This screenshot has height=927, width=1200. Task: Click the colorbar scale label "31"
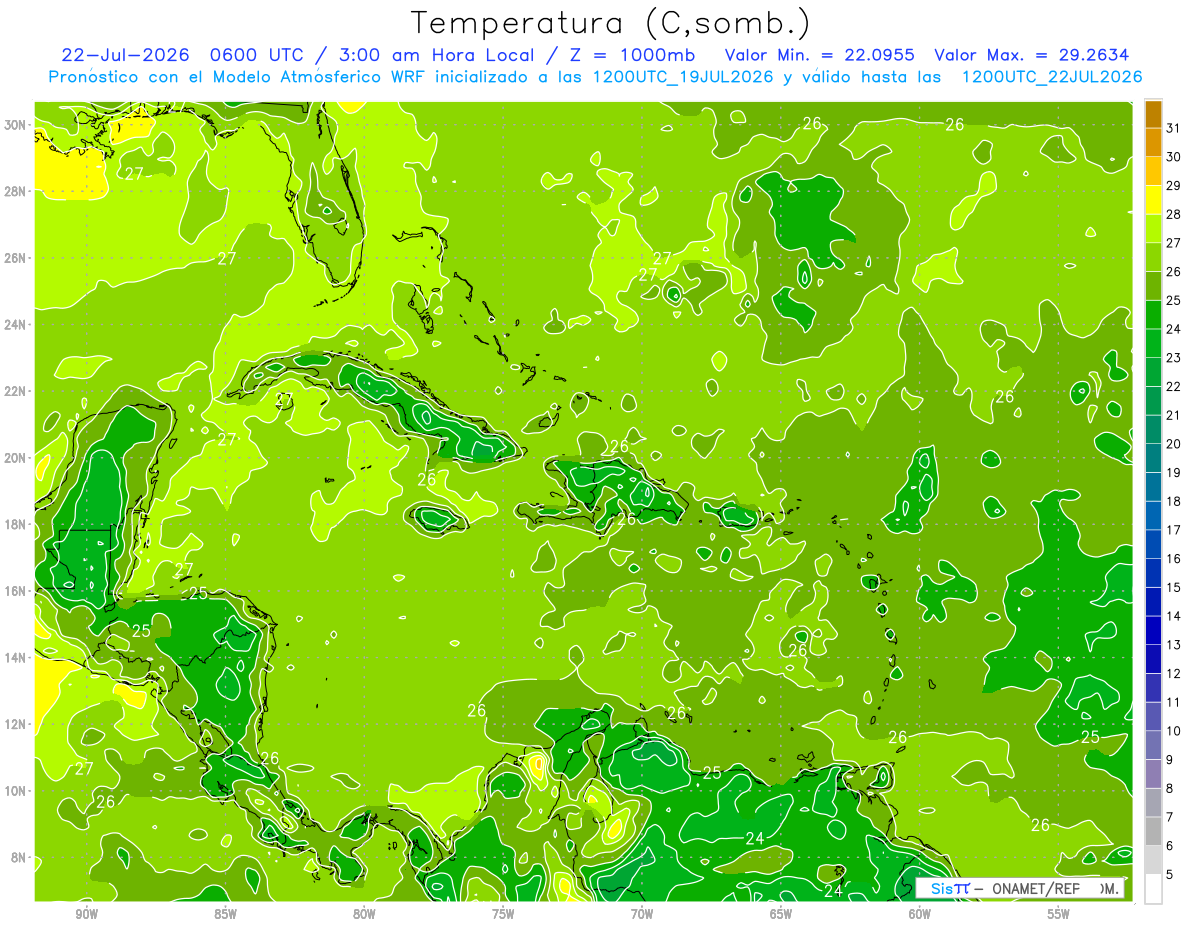[1174, 128]
